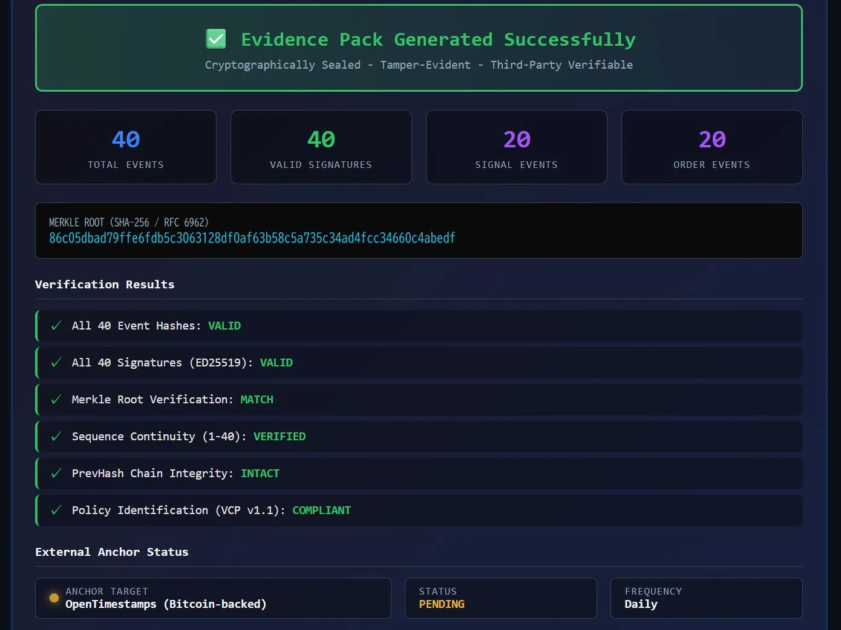Select the Valid Signatures stat card
Image resolution: width=841 pixels, height=630 pixels.
click(x=321, y=147)
